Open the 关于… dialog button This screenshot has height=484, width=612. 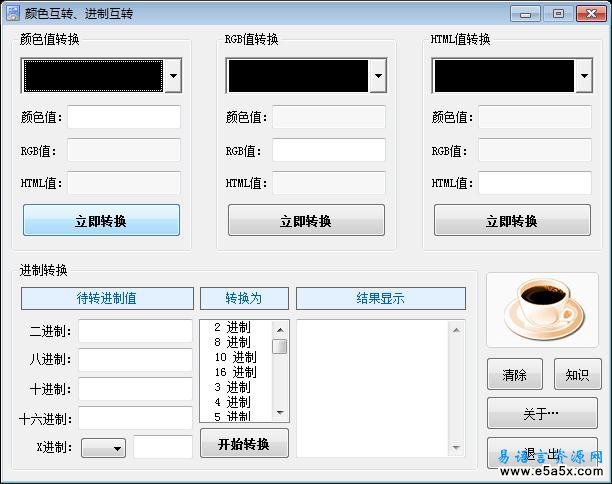541,413
